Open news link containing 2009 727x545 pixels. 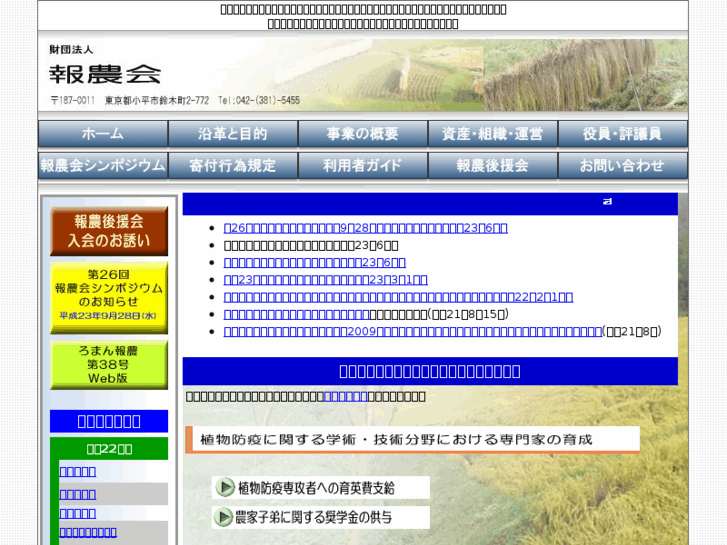click(x=413, y=332)
